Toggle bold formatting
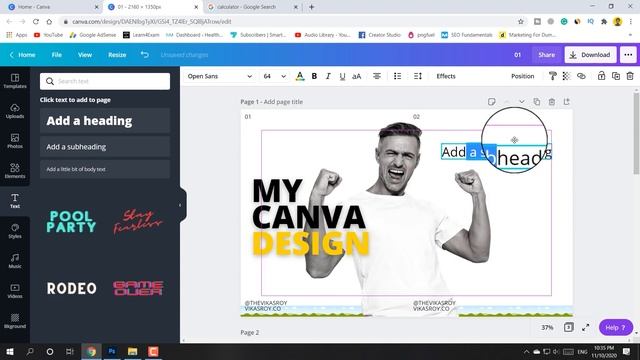The width and height of the screenshot is (640, 360). [x=314, y=76]
